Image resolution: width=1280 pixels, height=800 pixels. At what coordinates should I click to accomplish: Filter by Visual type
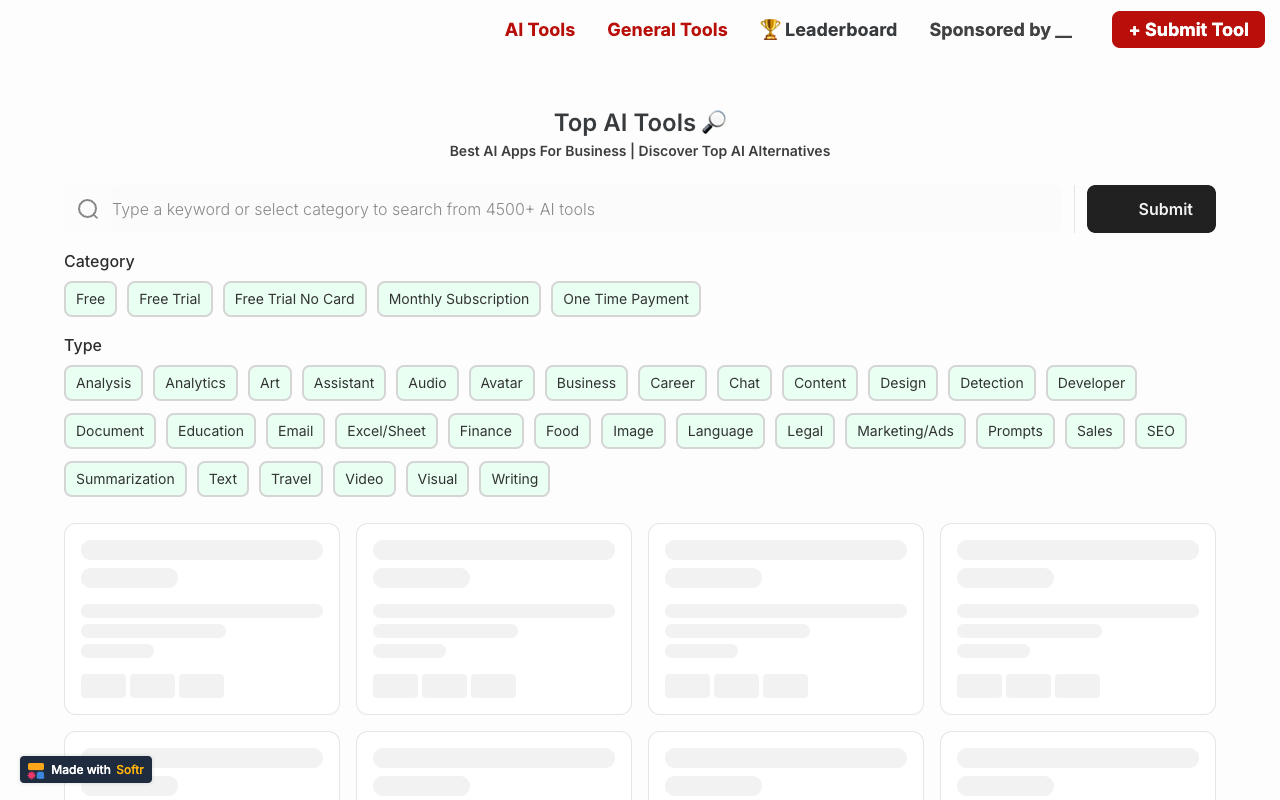[437, 479]
